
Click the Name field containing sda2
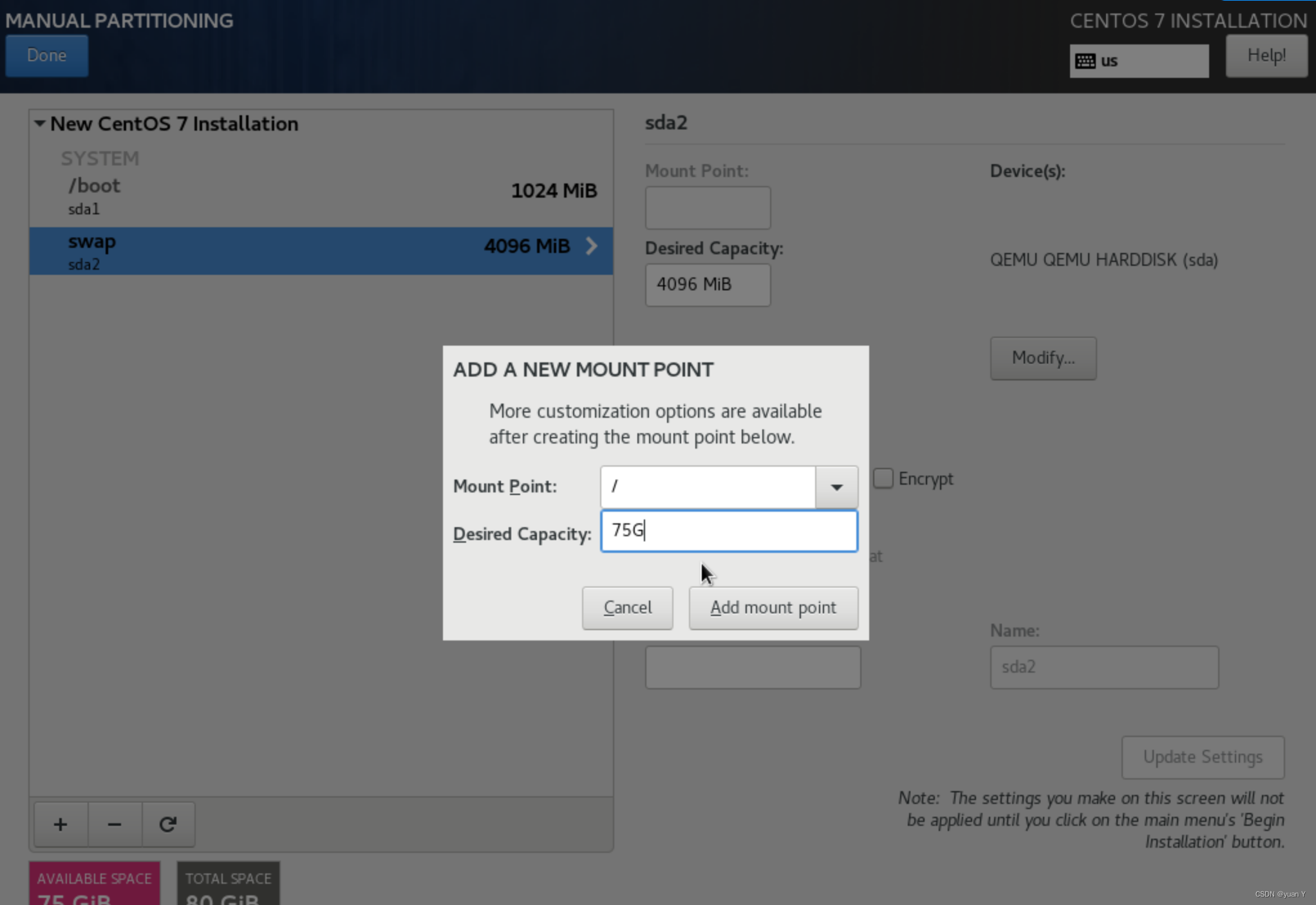pos(1104,667)
